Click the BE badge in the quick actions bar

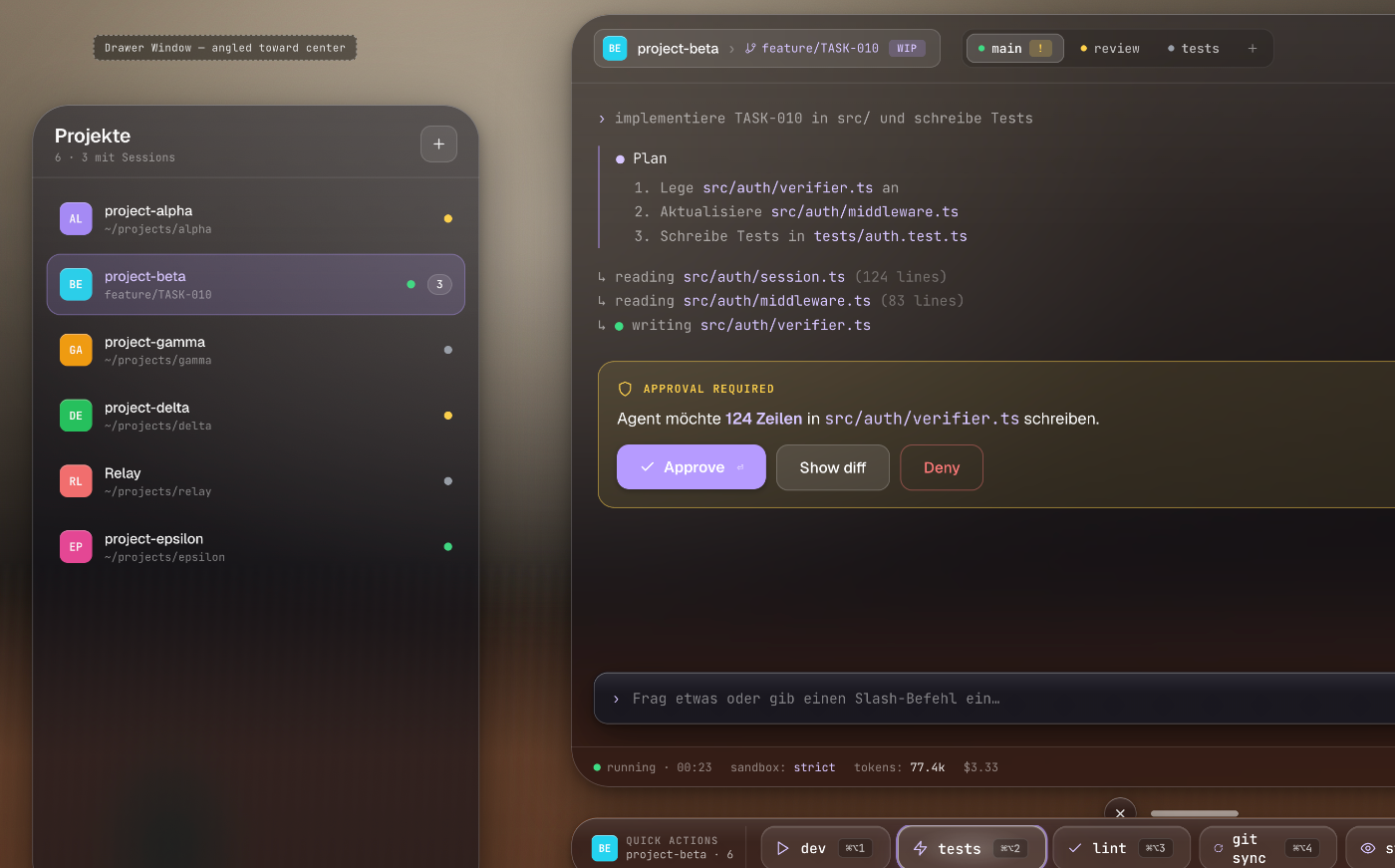[x=604, y=848]
